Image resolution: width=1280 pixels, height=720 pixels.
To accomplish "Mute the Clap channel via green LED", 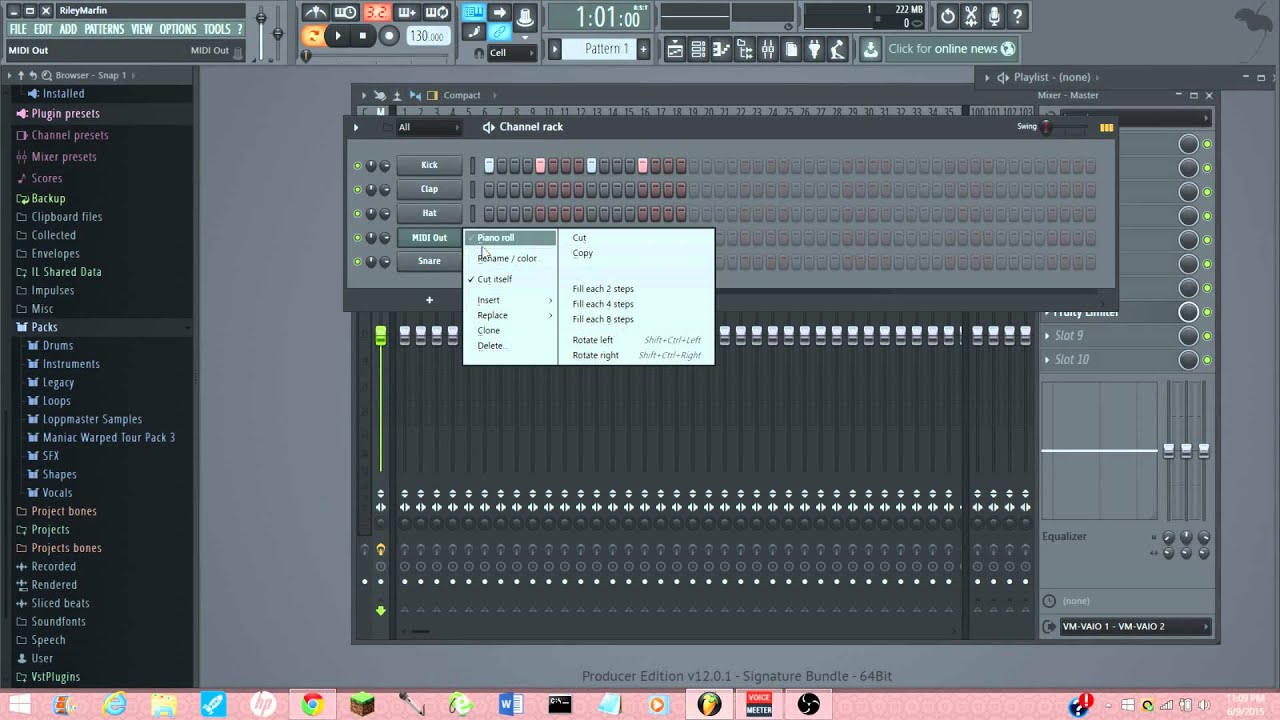I will click(x=357, y=189).
